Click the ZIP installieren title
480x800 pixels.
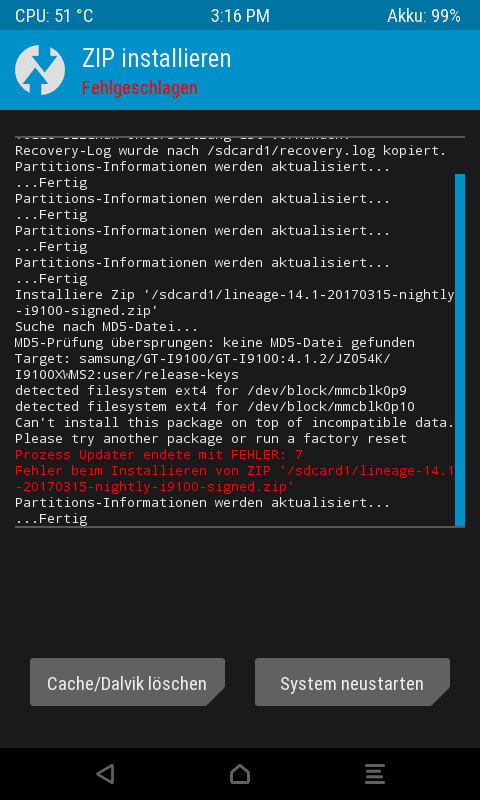(x=157, y=58)
